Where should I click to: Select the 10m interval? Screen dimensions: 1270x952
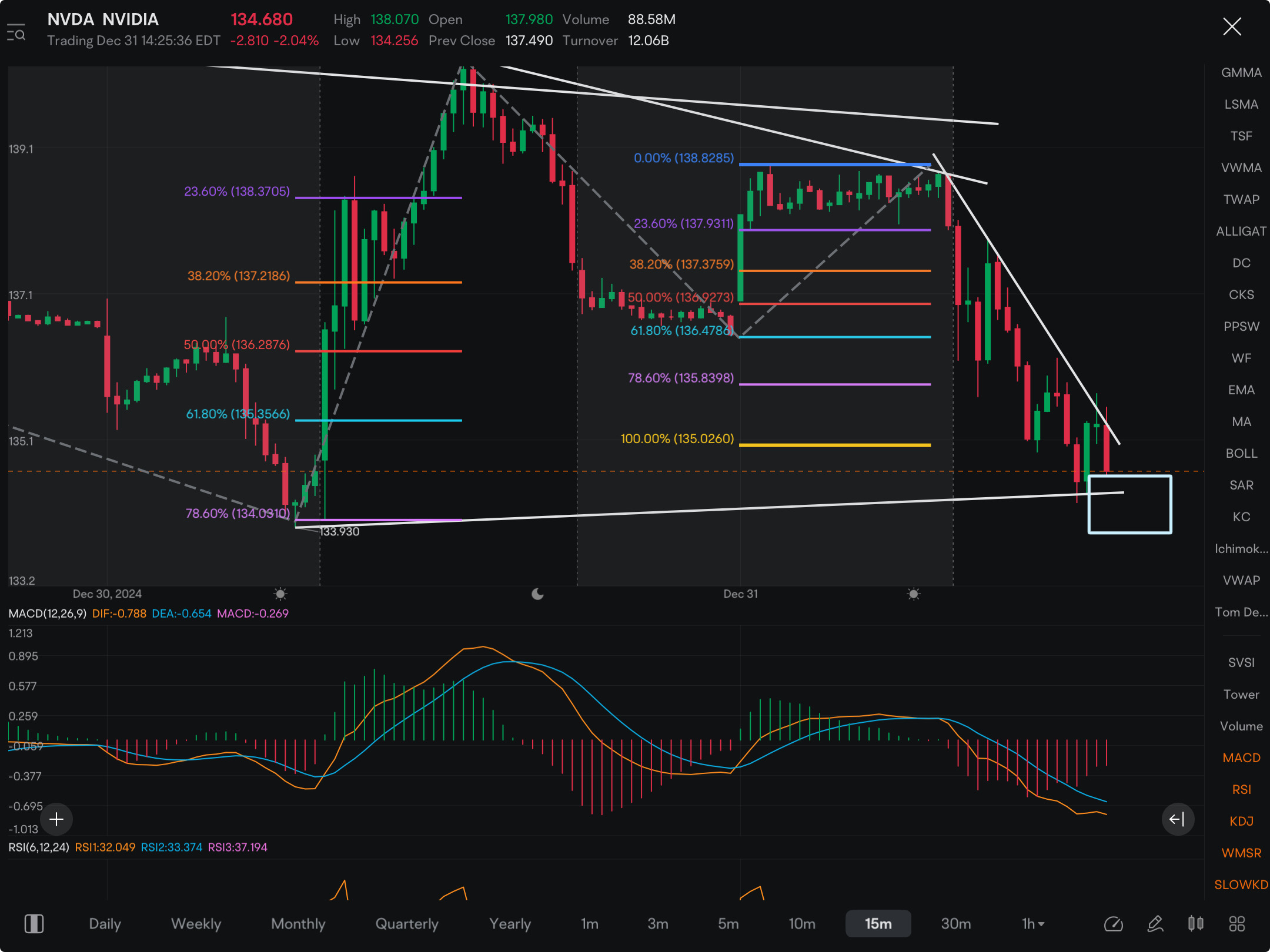(802, 924)
